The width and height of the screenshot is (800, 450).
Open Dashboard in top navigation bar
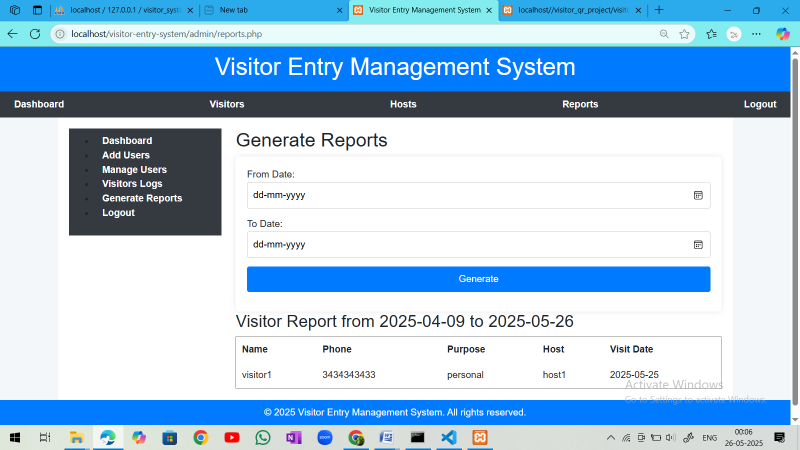[39, 104]
